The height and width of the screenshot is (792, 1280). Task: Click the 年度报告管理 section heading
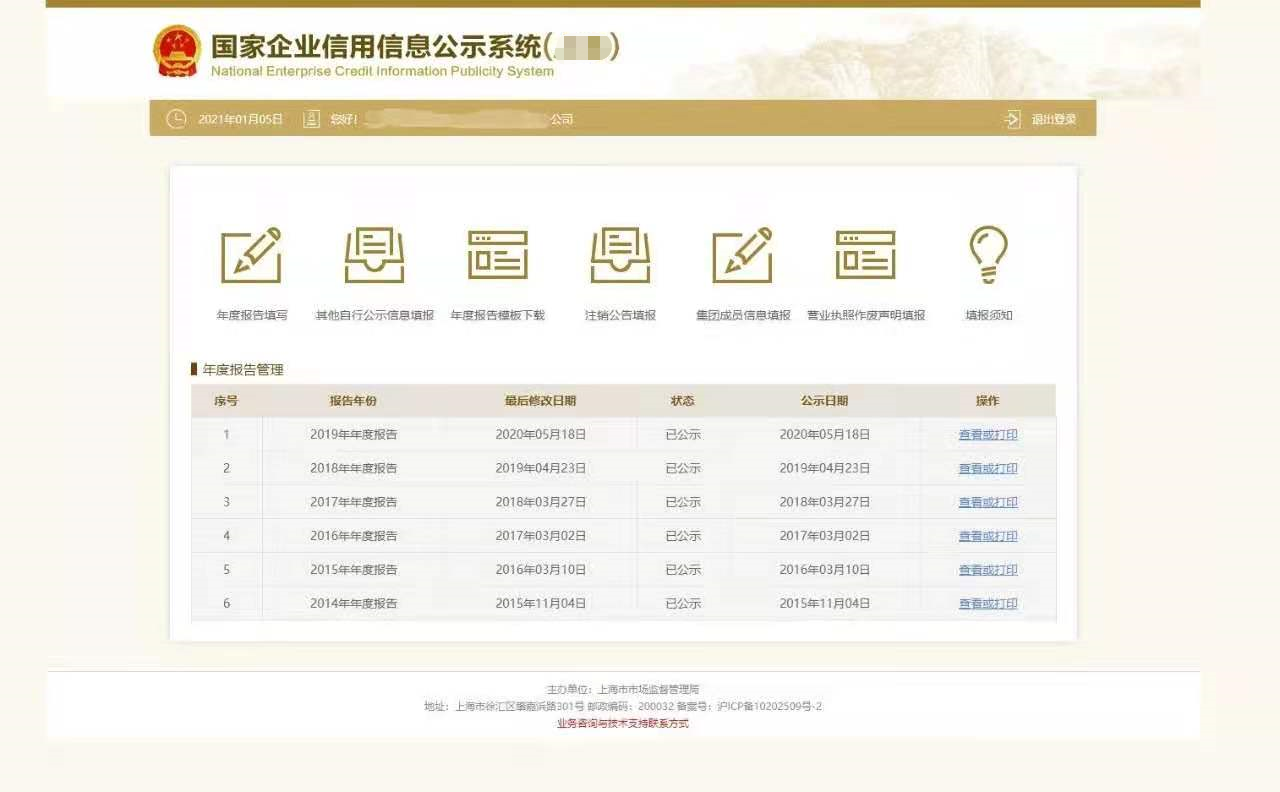(x=243, y=369)
